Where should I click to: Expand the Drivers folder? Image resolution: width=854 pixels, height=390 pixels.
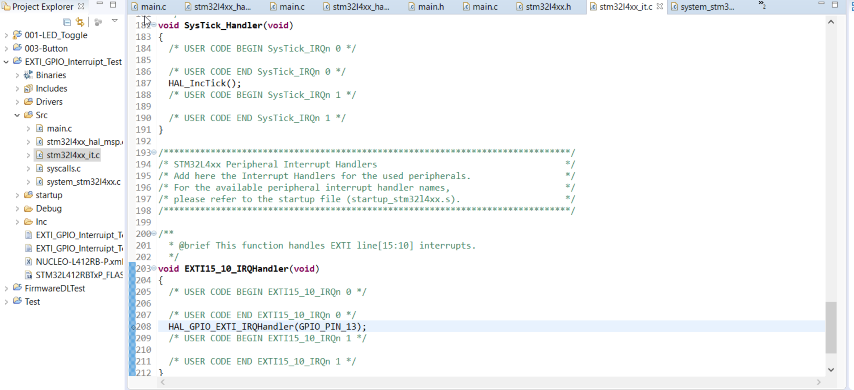[17, 102]
